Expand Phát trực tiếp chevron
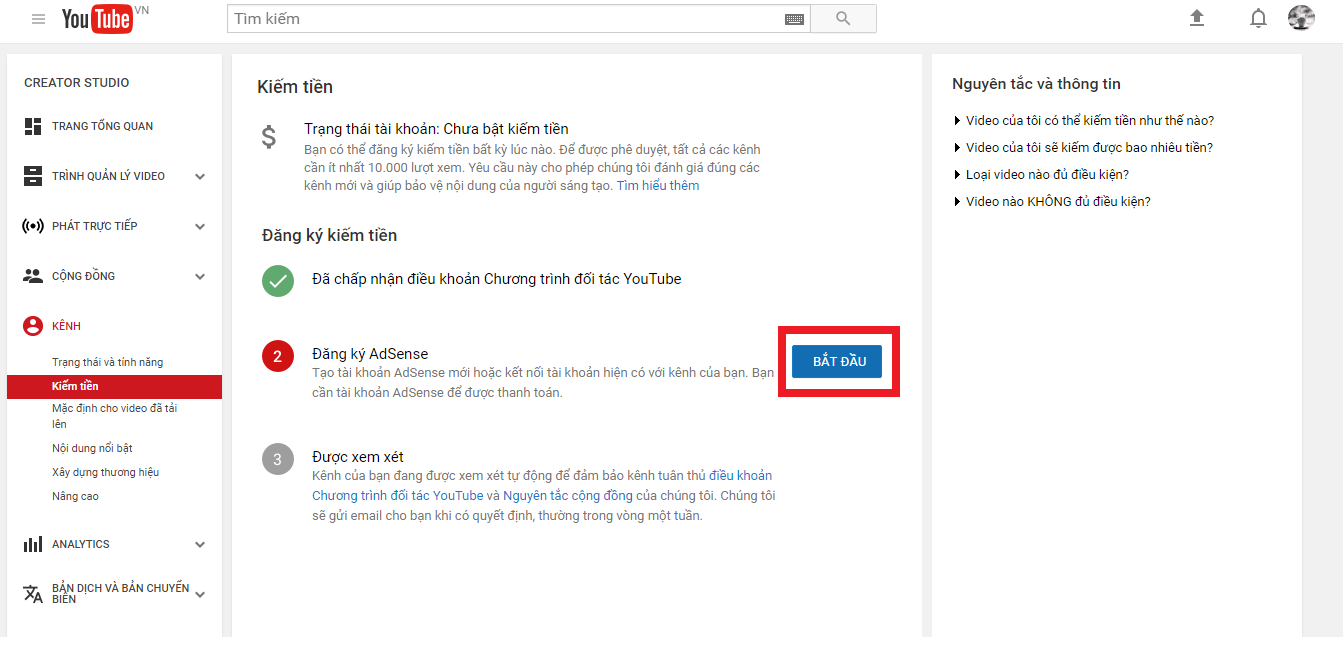Screen dimensions: 1343x654 (x=200, y=227)
